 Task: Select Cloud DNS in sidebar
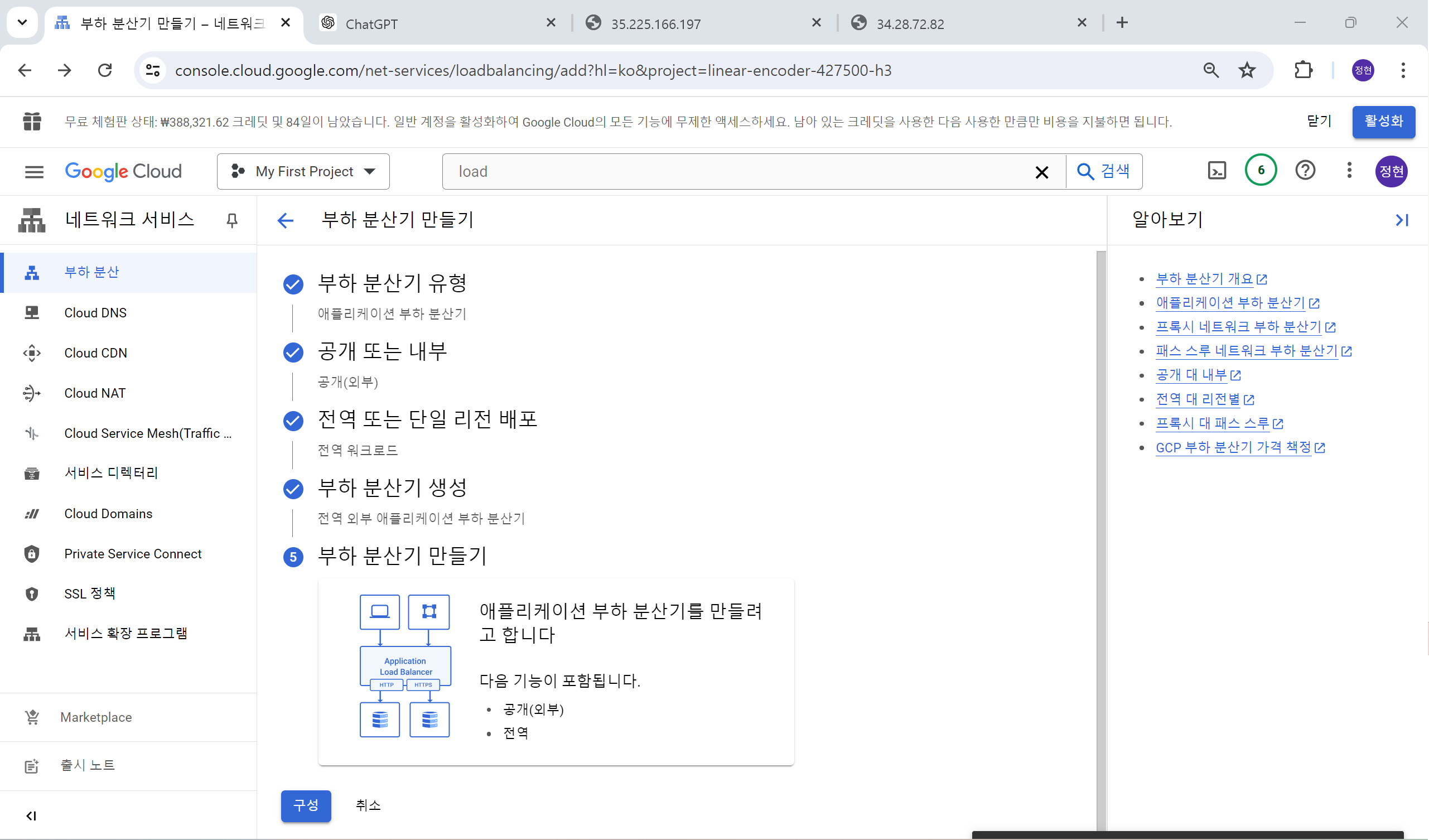(95, 312)
